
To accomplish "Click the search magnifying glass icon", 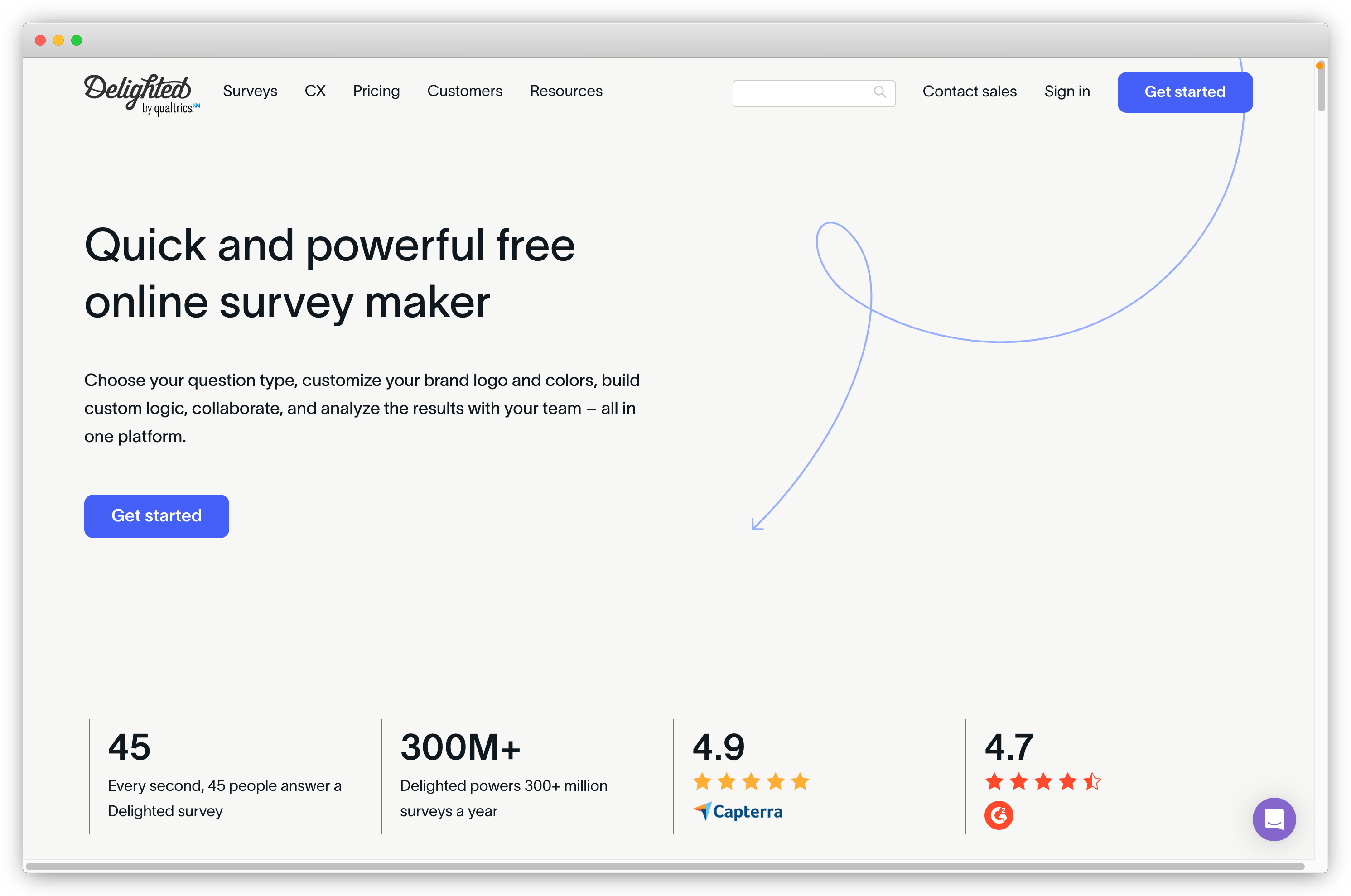I will coord(878,92).
